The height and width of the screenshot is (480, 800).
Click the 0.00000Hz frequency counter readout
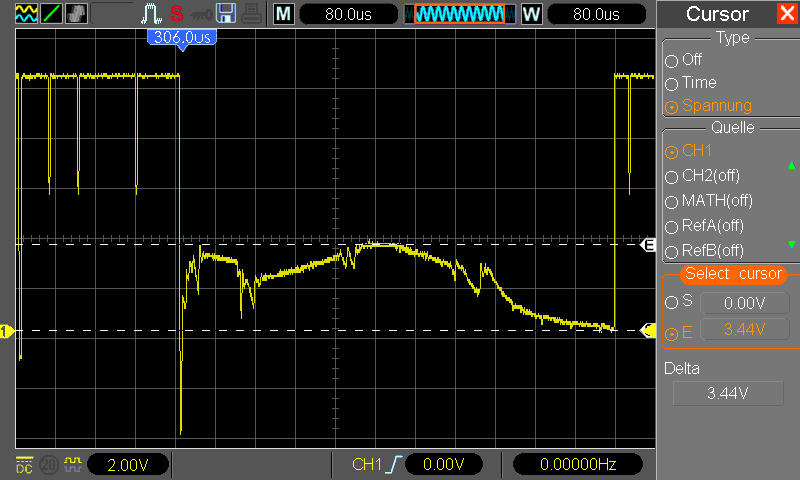[x=578, y=464]
